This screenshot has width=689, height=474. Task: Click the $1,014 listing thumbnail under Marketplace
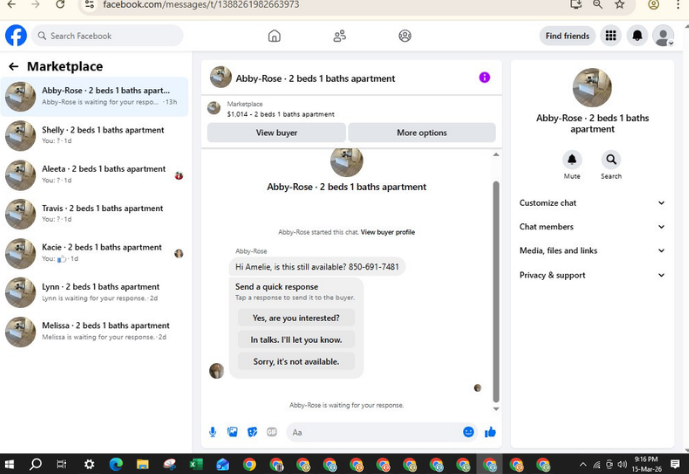pos(214,108)
